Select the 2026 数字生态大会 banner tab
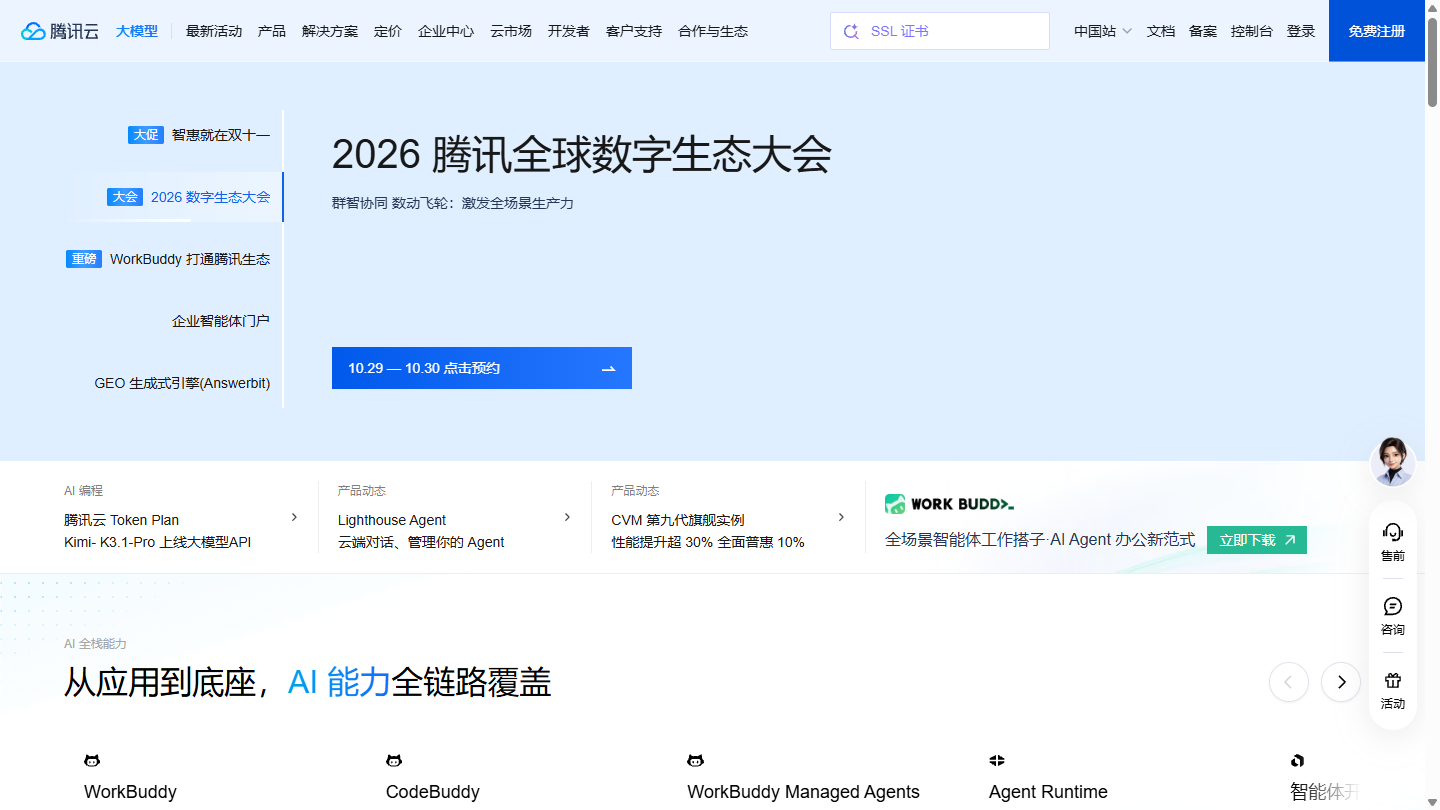This screenshot has width=1440, height=810. point(189,197)
